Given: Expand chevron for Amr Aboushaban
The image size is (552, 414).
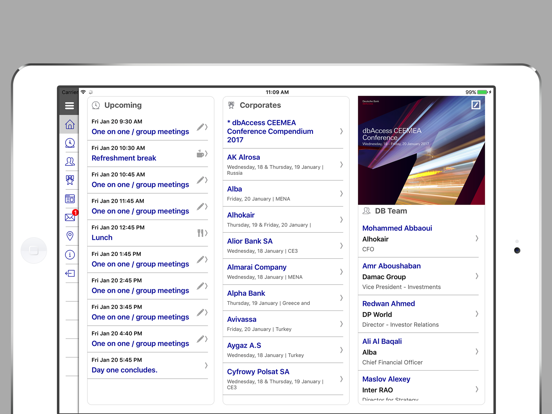Looking at the screenshot, I should [x=477, y=276].
